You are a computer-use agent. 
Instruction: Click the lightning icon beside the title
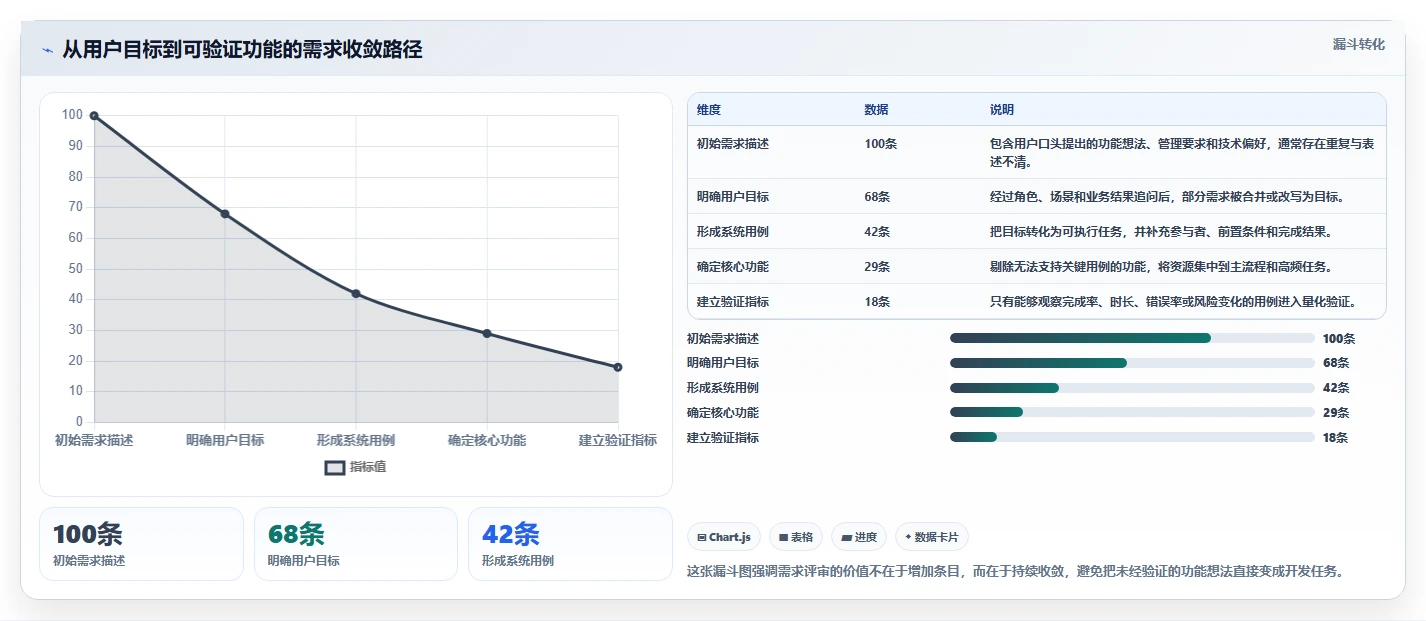(47, 50)
